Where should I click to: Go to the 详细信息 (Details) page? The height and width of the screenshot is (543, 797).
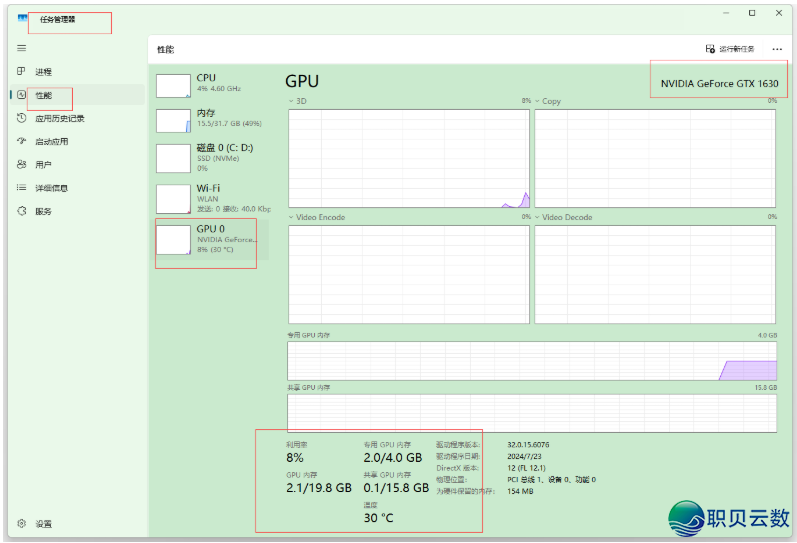coord(51,188)
